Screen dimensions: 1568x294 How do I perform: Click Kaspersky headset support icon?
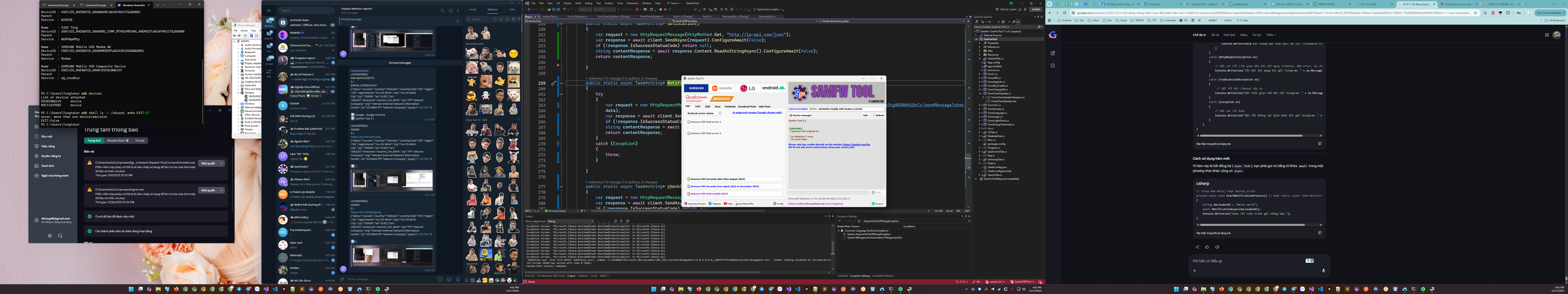pyautogui.click(x=60, y=236)
